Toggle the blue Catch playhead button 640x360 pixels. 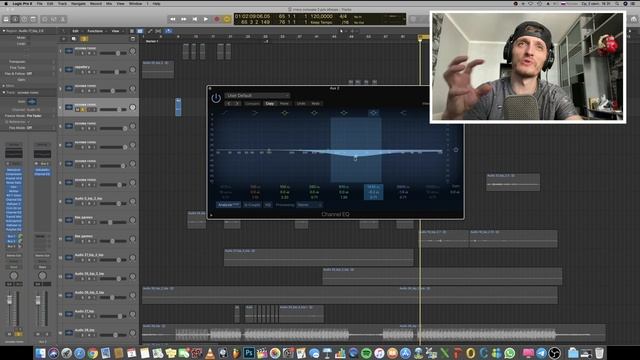coord(168,31)
